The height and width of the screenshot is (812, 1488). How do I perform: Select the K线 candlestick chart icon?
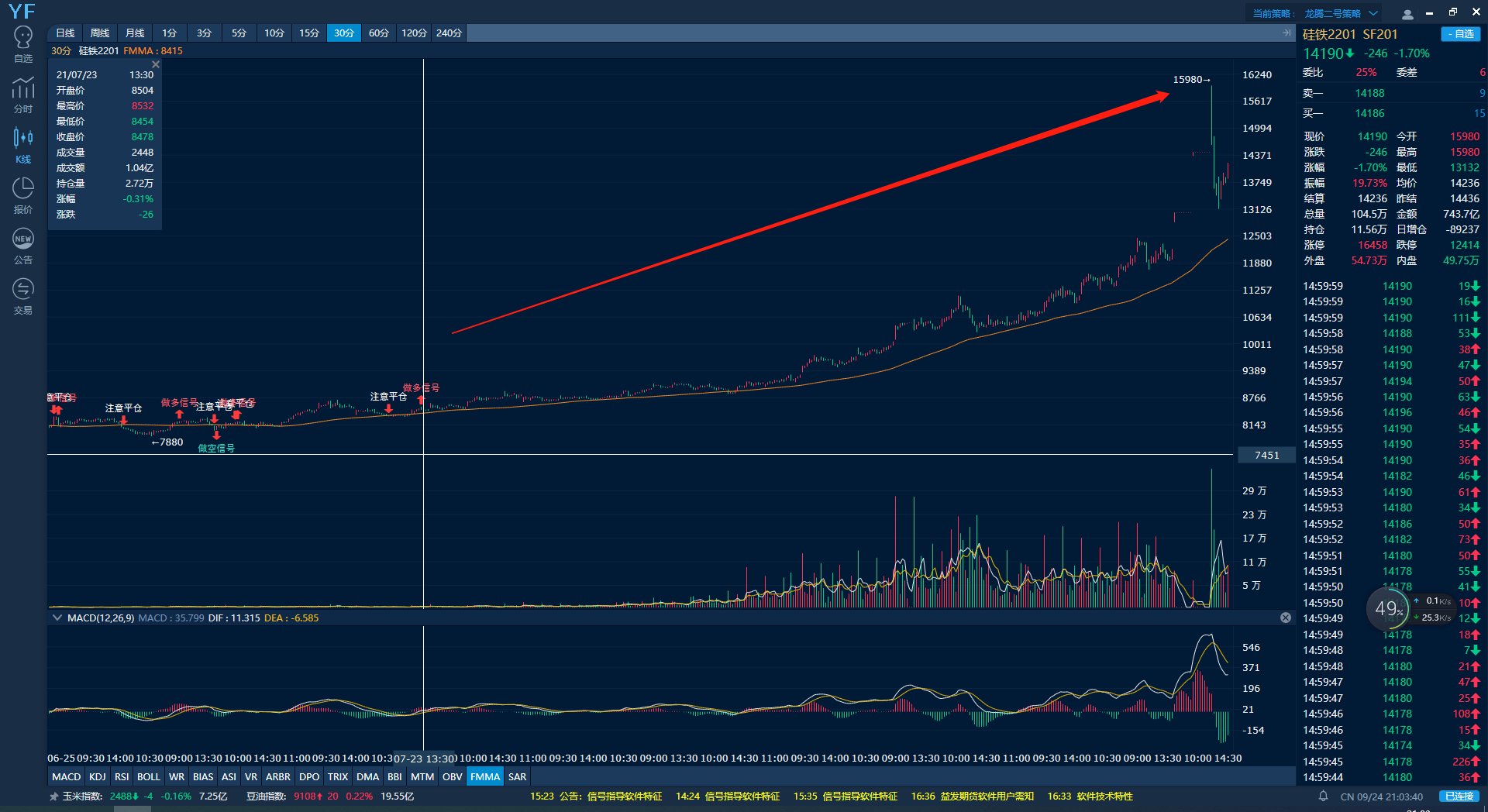(23, 145)
